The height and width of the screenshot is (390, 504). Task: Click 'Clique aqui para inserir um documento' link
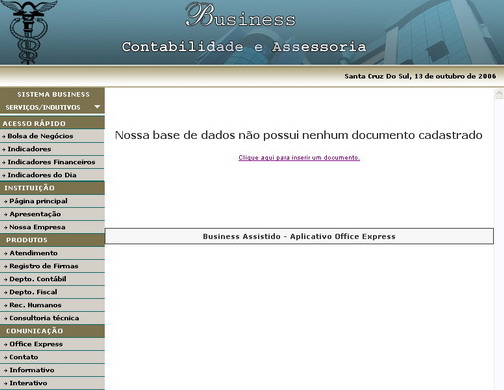tap(299, 158)
